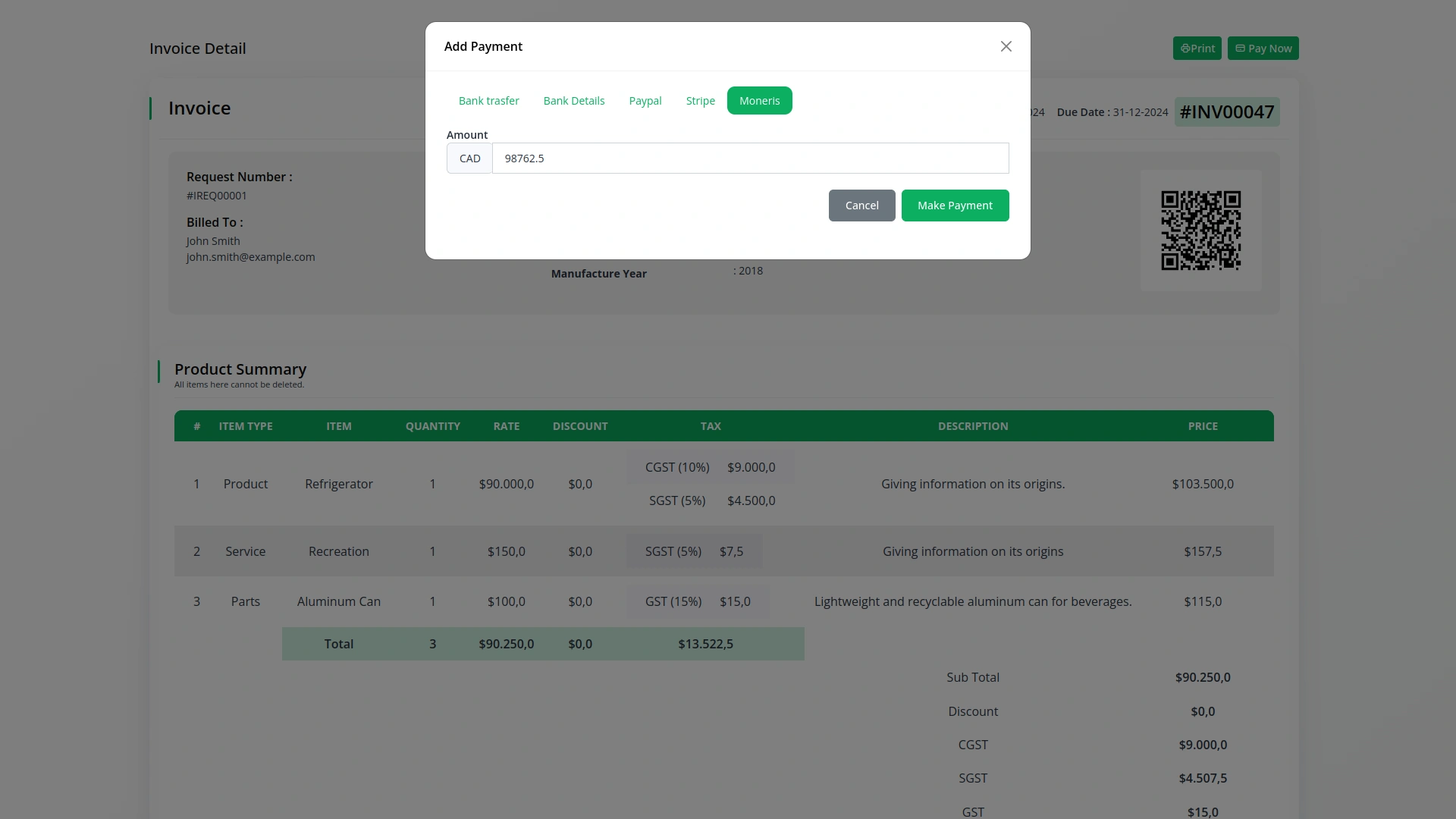Click the Aluminum Can item cell
1456x819 pixels.
point(338,601)
